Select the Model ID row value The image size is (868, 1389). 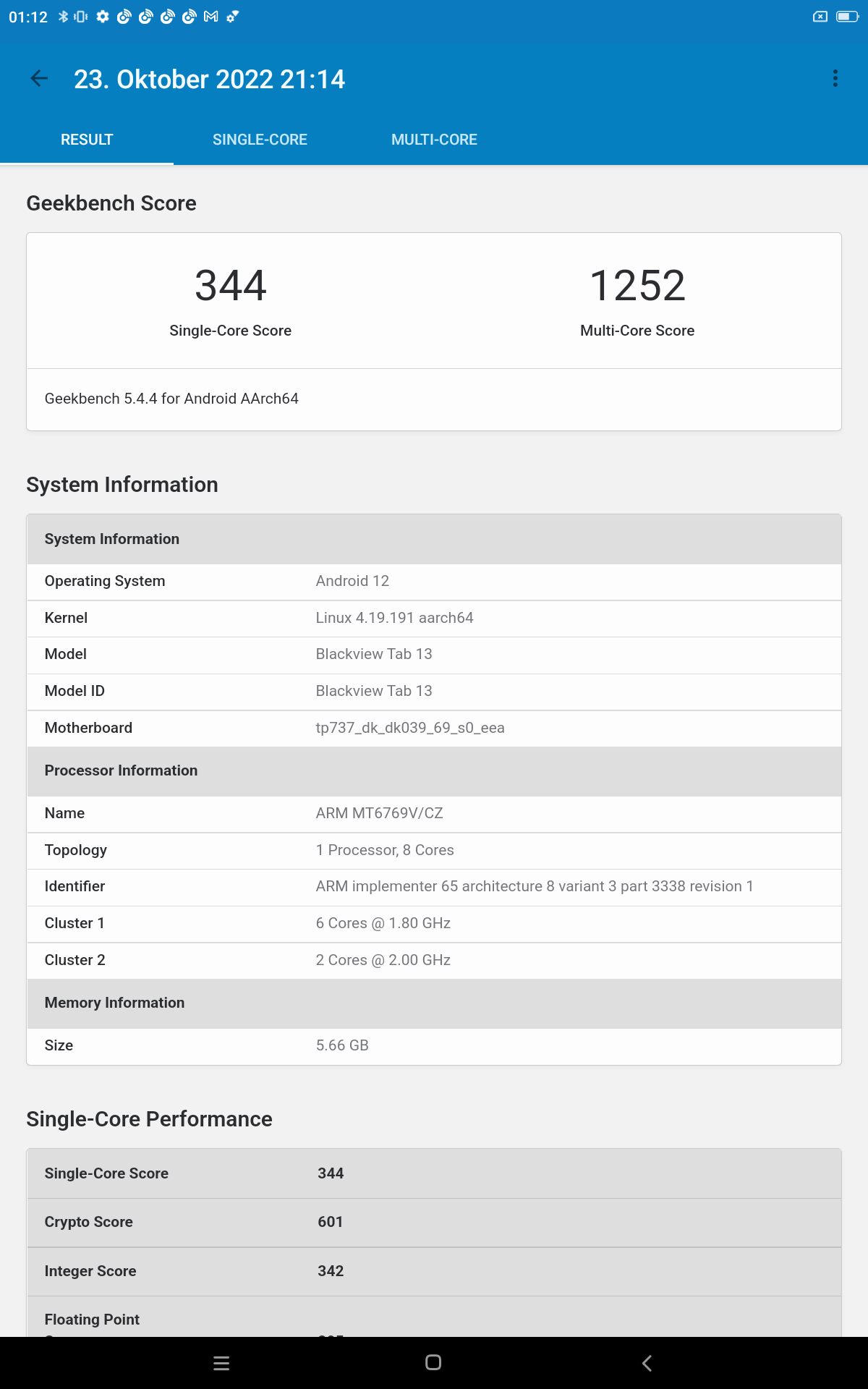pyautogui.click(x=374, y=691)
